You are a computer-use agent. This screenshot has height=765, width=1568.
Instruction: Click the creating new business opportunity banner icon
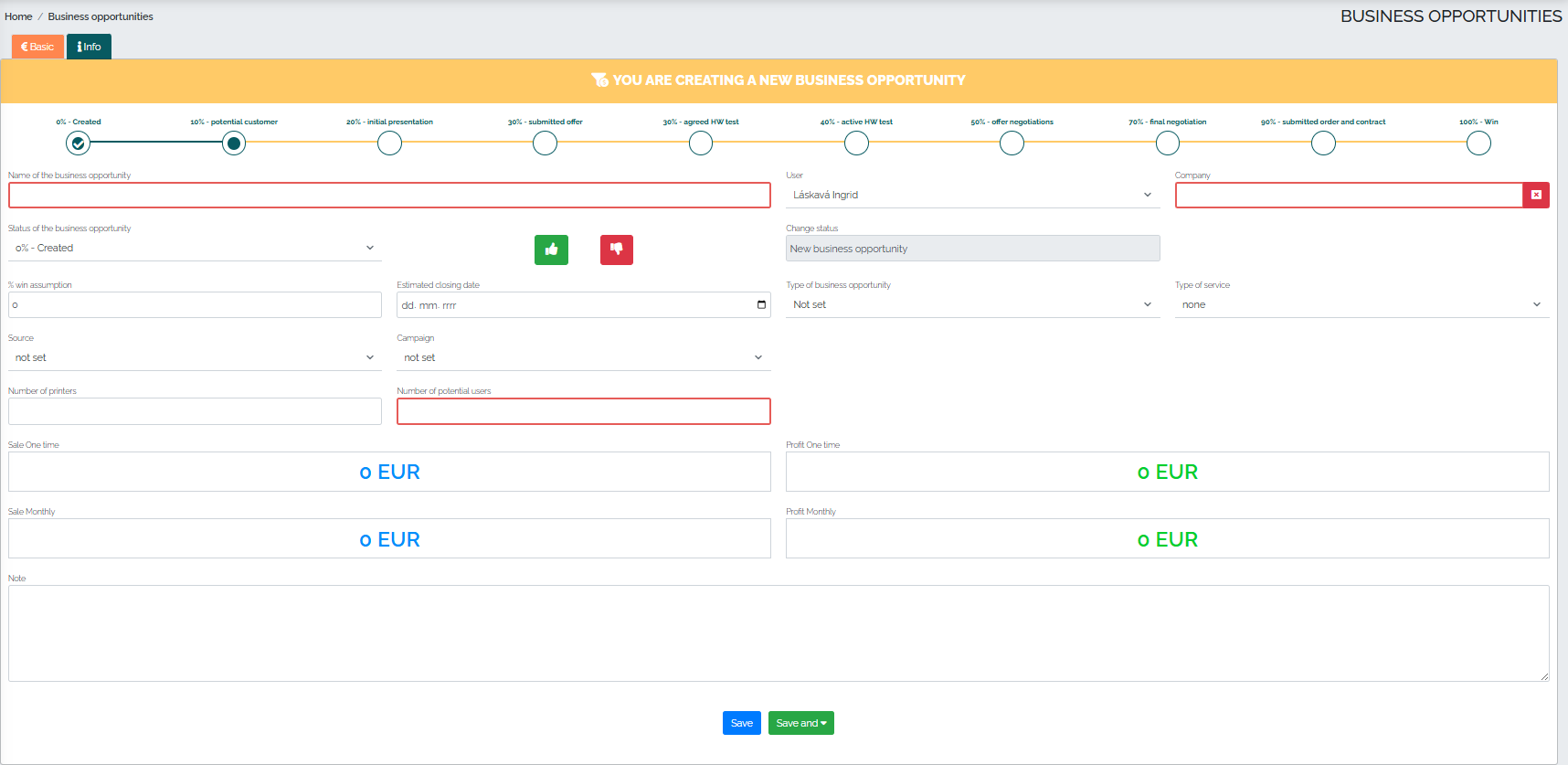(x=599, y=80)
